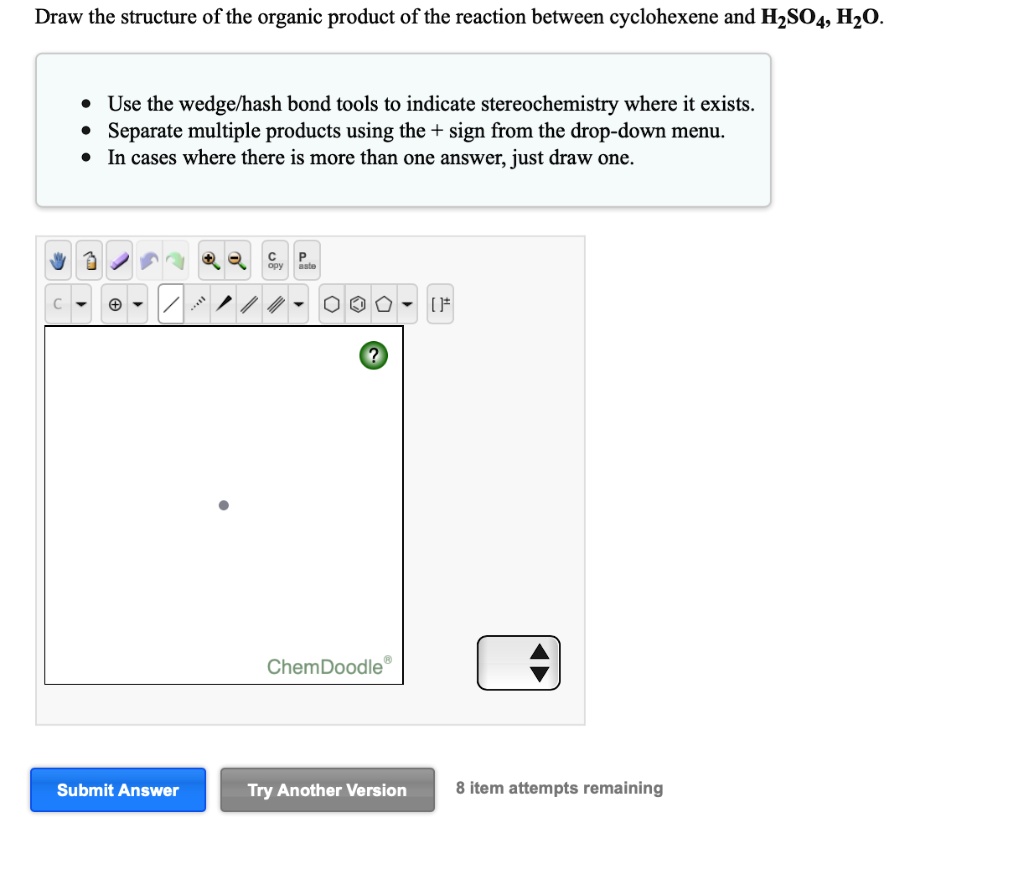Select the hand pan tool
1024x885 pixels.
57,260
